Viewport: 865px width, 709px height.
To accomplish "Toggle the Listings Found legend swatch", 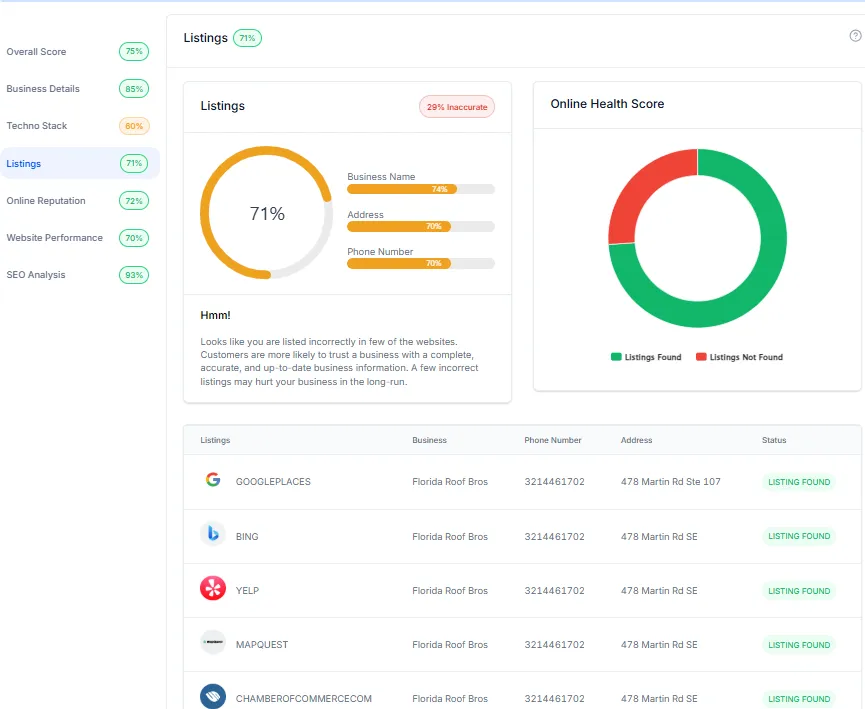I will point(616,357).
